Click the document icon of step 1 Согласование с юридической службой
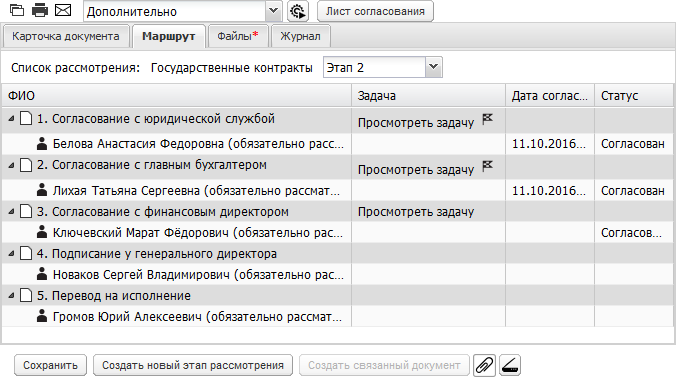The width and height of the screenshot is (676, 389). 26,118
